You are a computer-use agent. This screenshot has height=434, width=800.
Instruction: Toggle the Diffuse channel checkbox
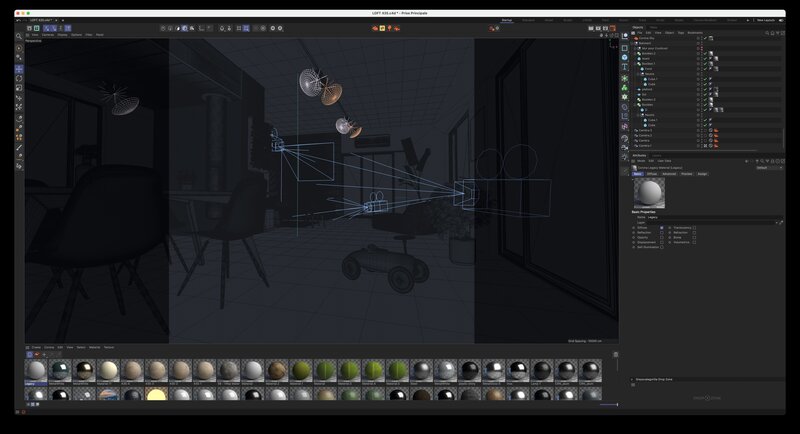661,227
